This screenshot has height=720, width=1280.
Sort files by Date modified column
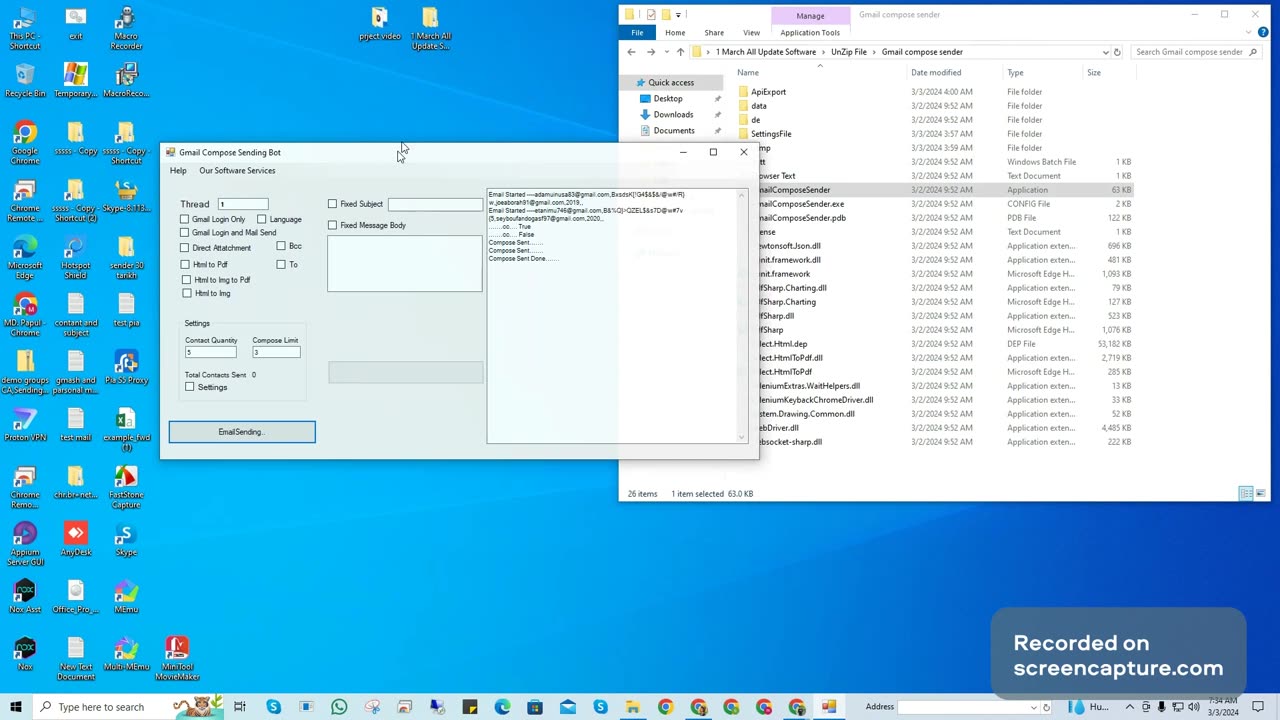tap(936, 73)
